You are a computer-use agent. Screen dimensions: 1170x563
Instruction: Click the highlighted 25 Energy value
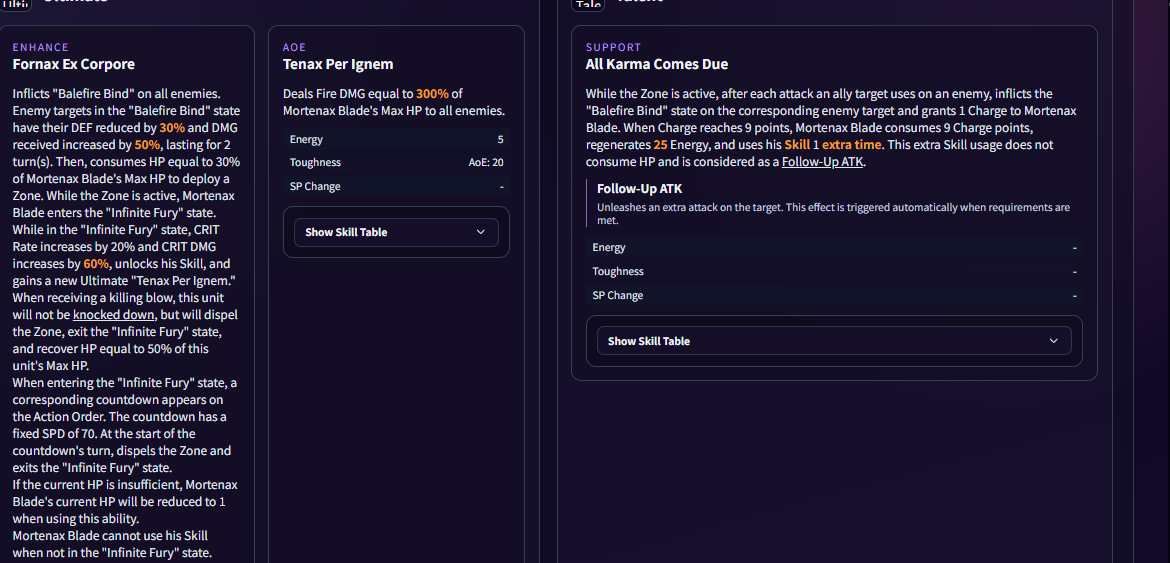click(x=660, y=145)
